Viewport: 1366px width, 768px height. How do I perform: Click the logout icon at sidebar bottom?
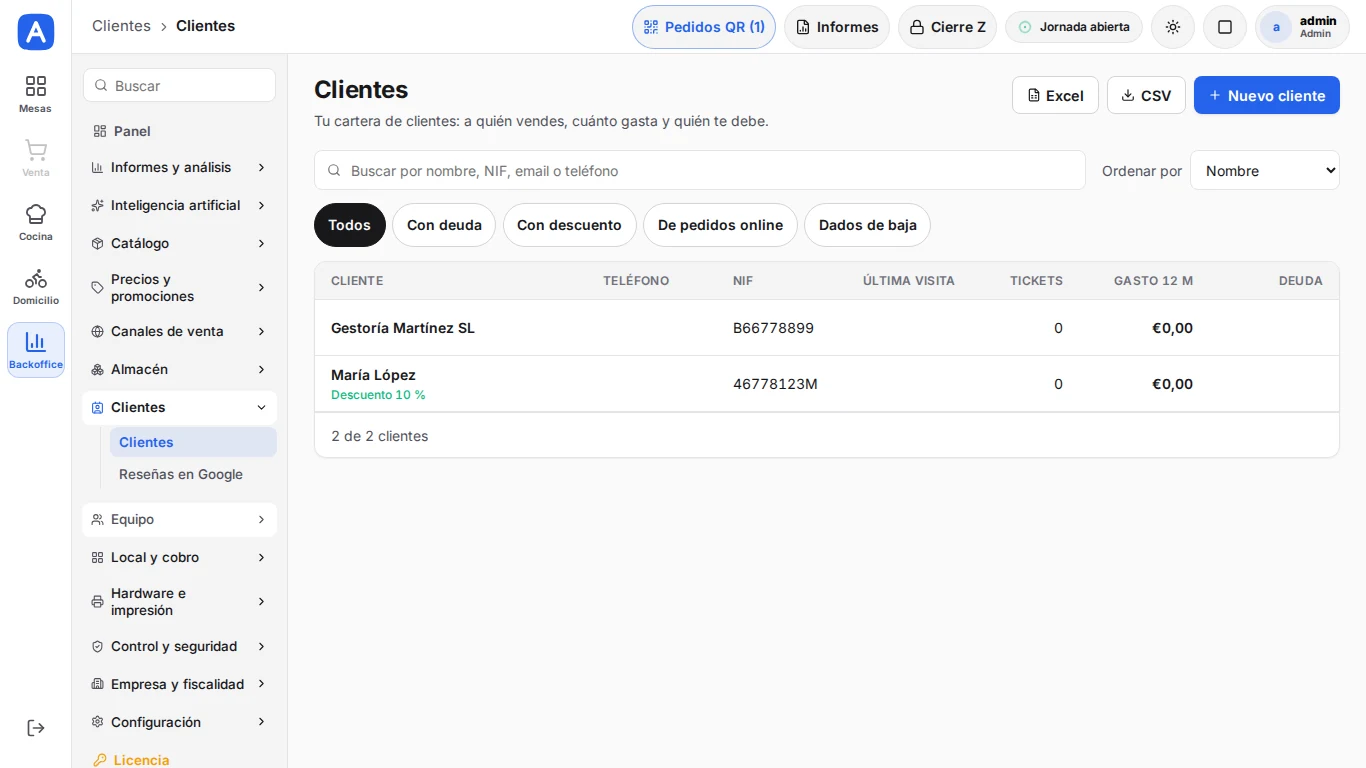36,728
